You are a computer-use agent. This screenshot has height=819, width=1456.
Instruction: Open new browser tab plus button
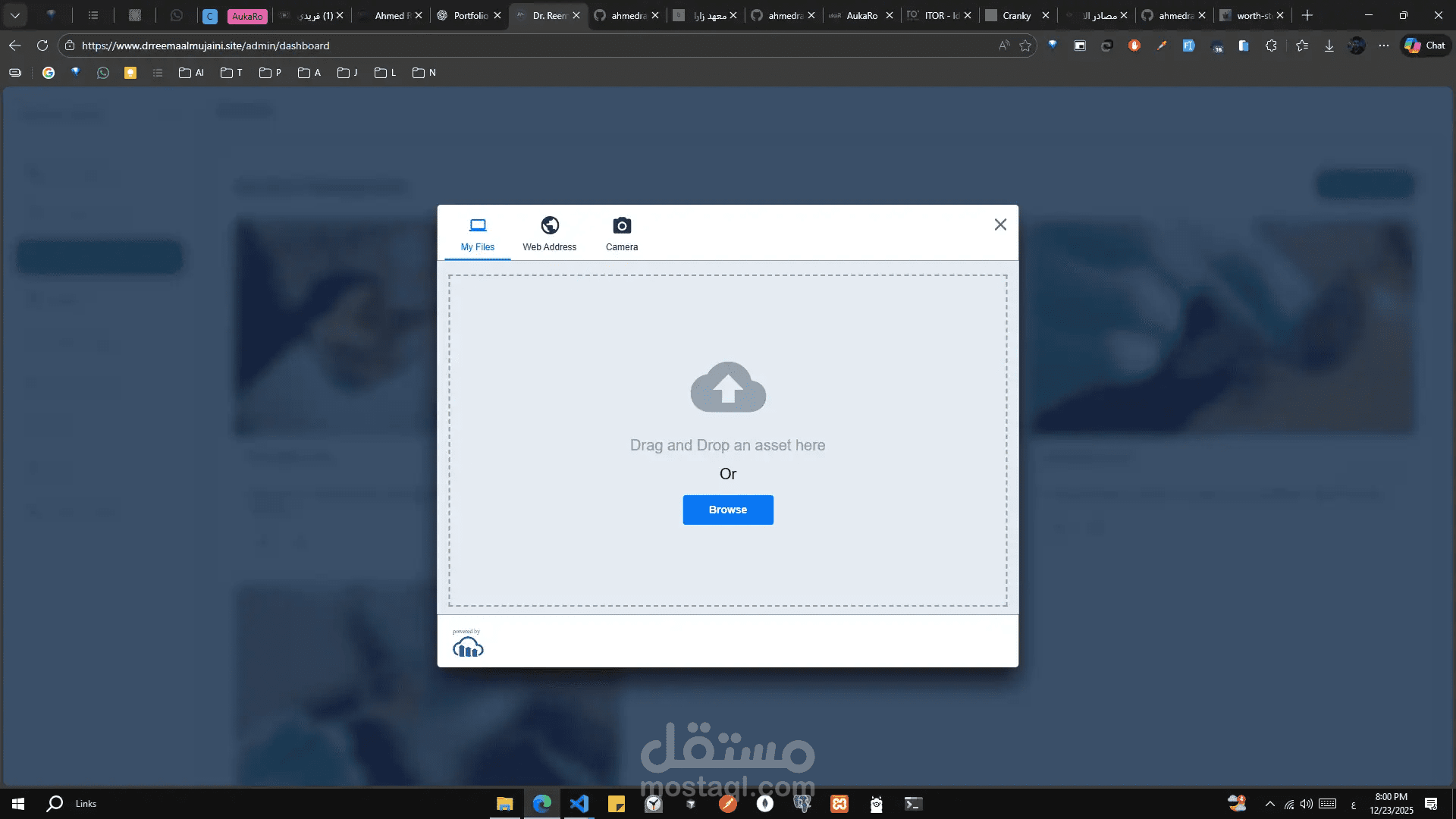click(1307, 15)
